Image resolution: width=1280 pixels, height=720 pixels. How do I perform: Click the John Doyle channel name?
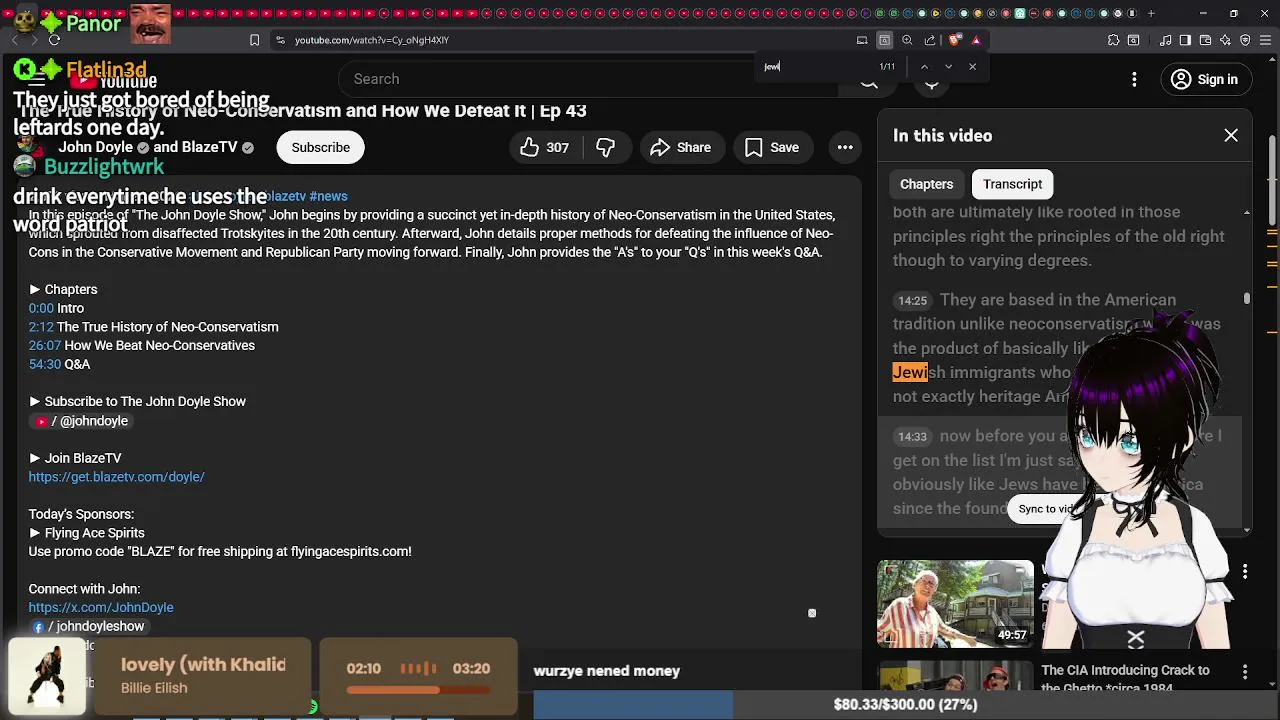coord(95,147)
